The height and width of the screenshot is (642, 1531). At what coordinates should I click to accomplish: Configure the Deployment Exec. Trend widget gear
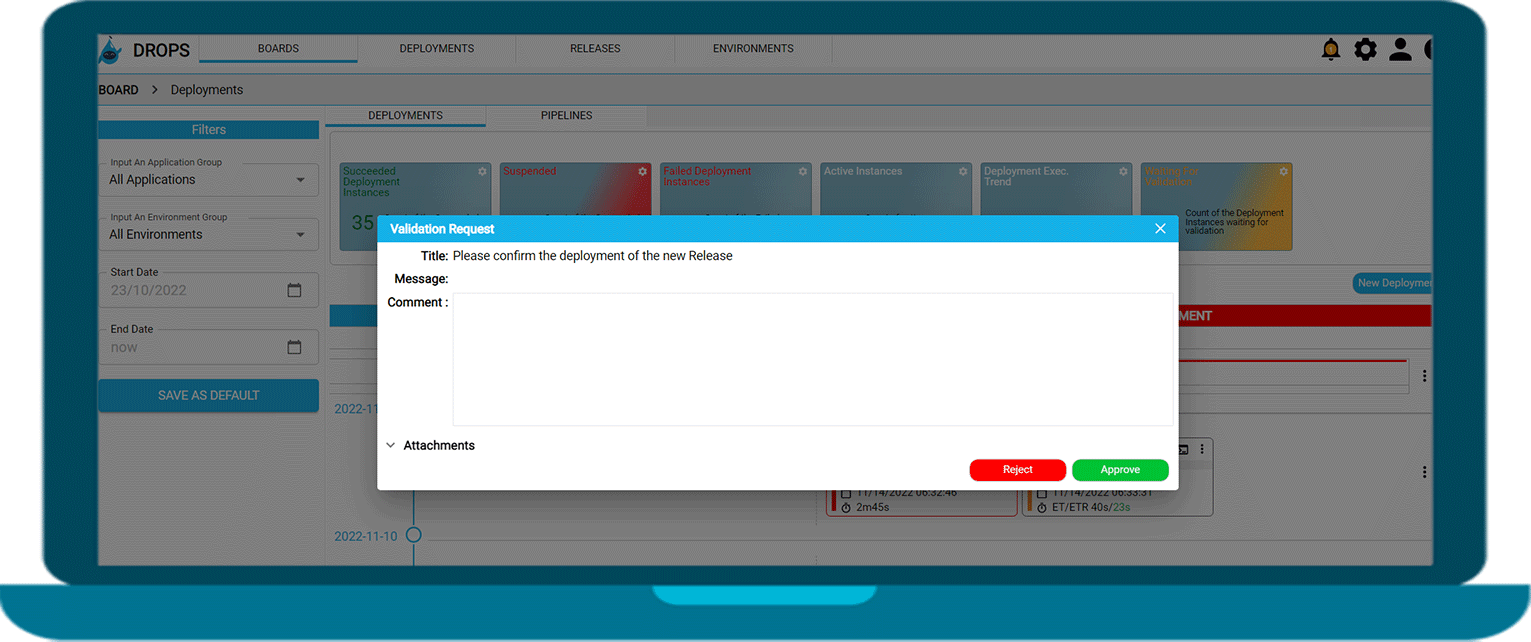tap(1122, 172)
